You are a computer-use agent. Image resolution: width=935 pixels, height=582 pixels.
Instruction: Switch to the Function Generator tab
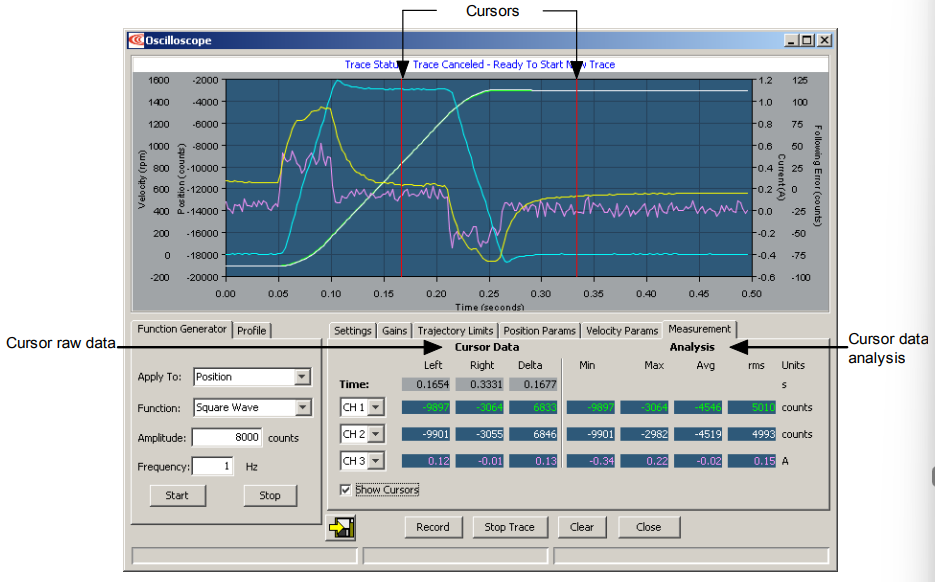(x=182, y=329)
